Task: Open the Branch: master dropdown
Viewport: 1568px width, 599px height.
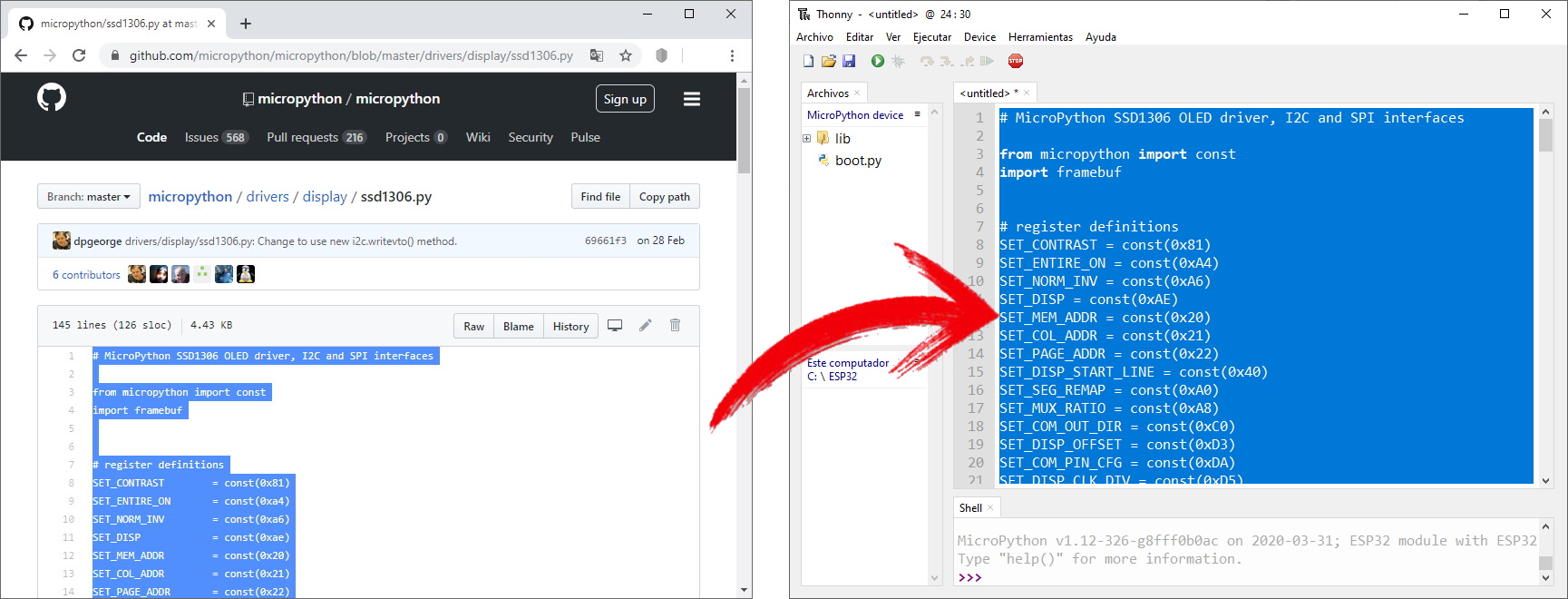Action: tap(88, 197)
